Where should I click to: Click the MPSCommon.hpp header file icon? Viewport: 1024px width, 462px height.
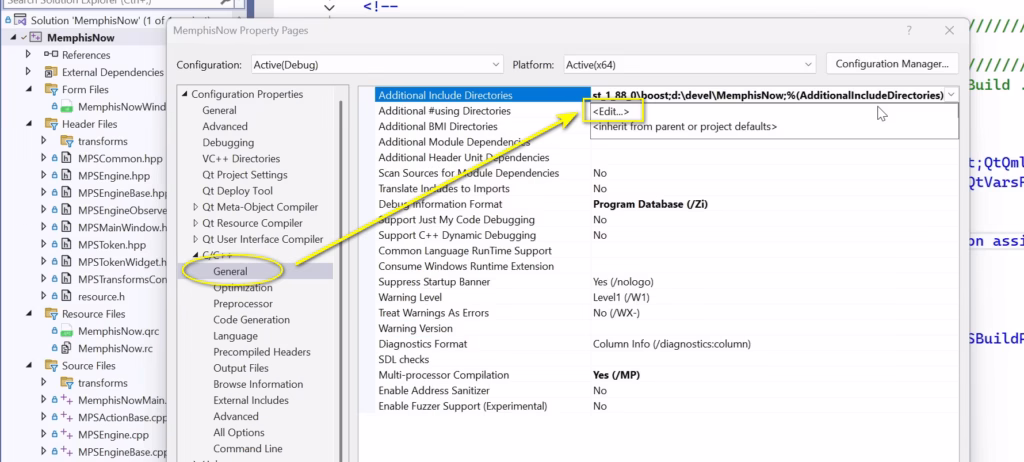[67, 158]
